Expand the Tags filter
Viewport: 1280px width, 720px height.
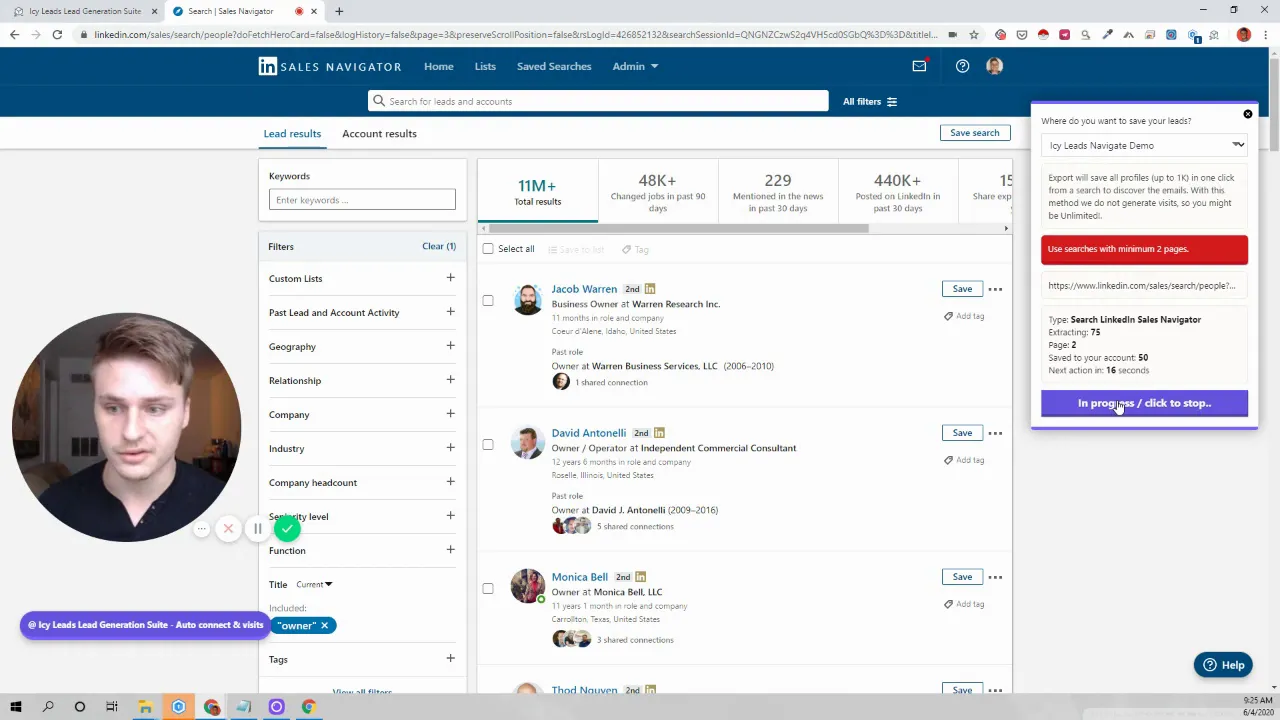tap(450, 659)
